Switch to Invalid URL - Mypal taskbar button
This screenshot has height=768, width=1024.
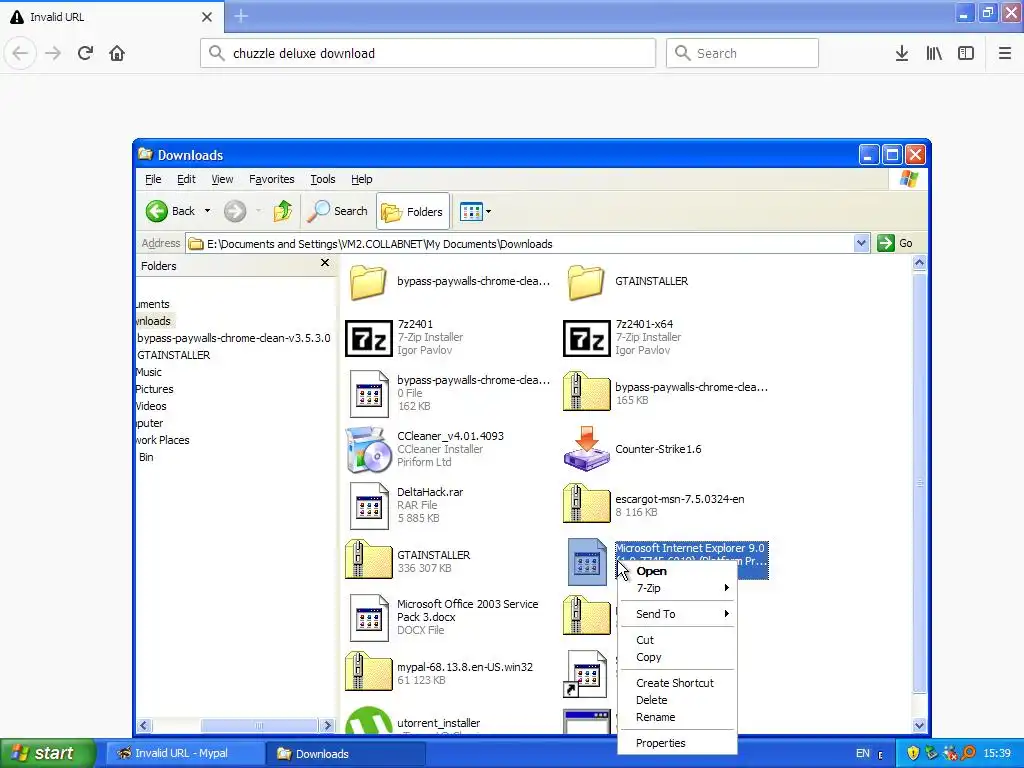tap(184, 754)
